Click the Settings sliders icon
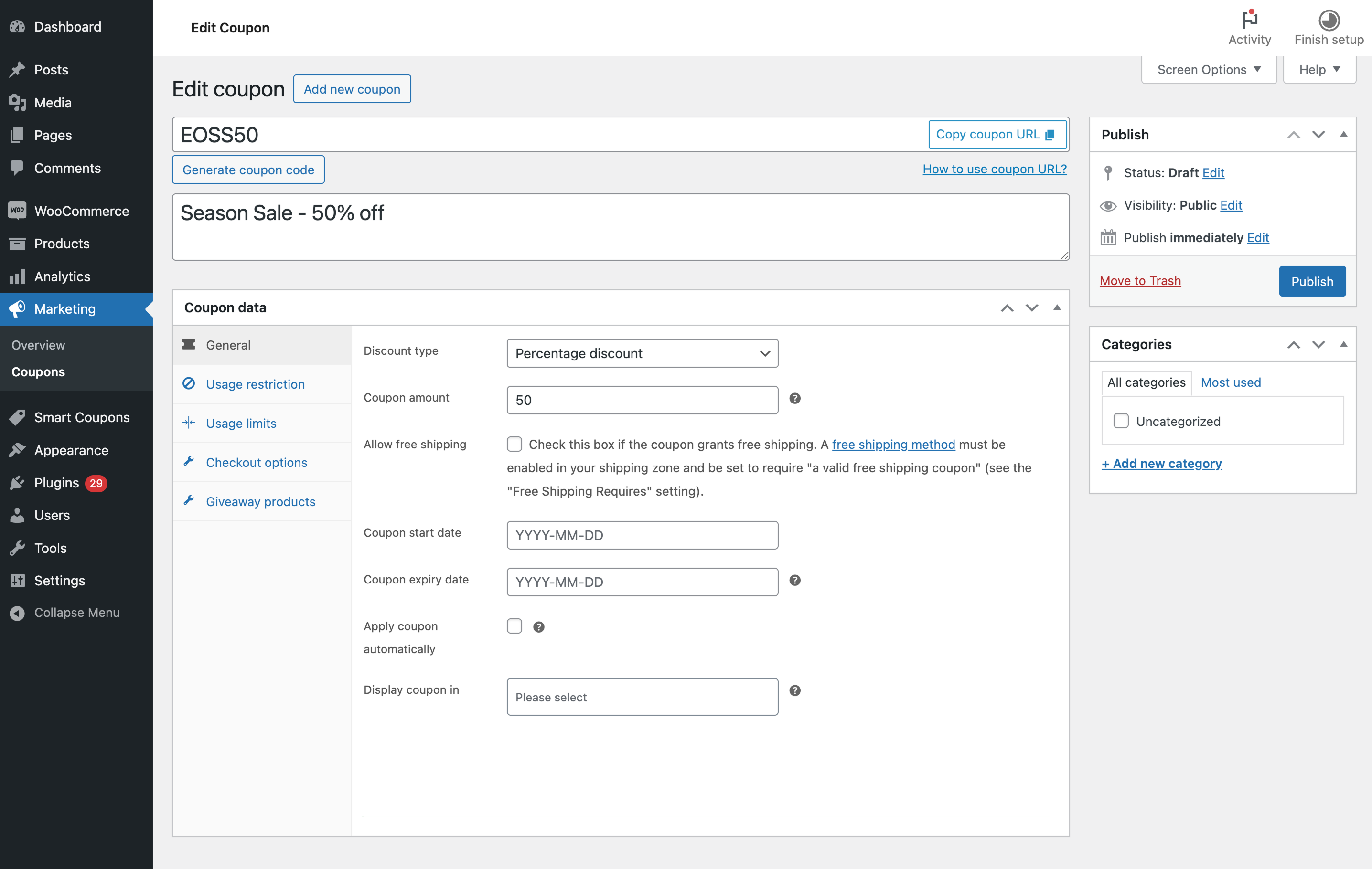The image size is (1372, 869). pos(17,580)
